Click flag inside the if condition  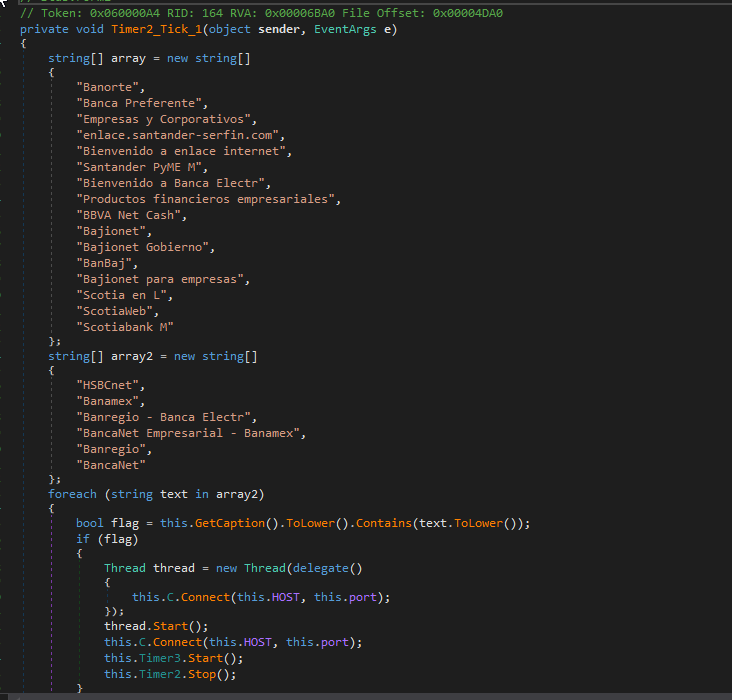118,539
